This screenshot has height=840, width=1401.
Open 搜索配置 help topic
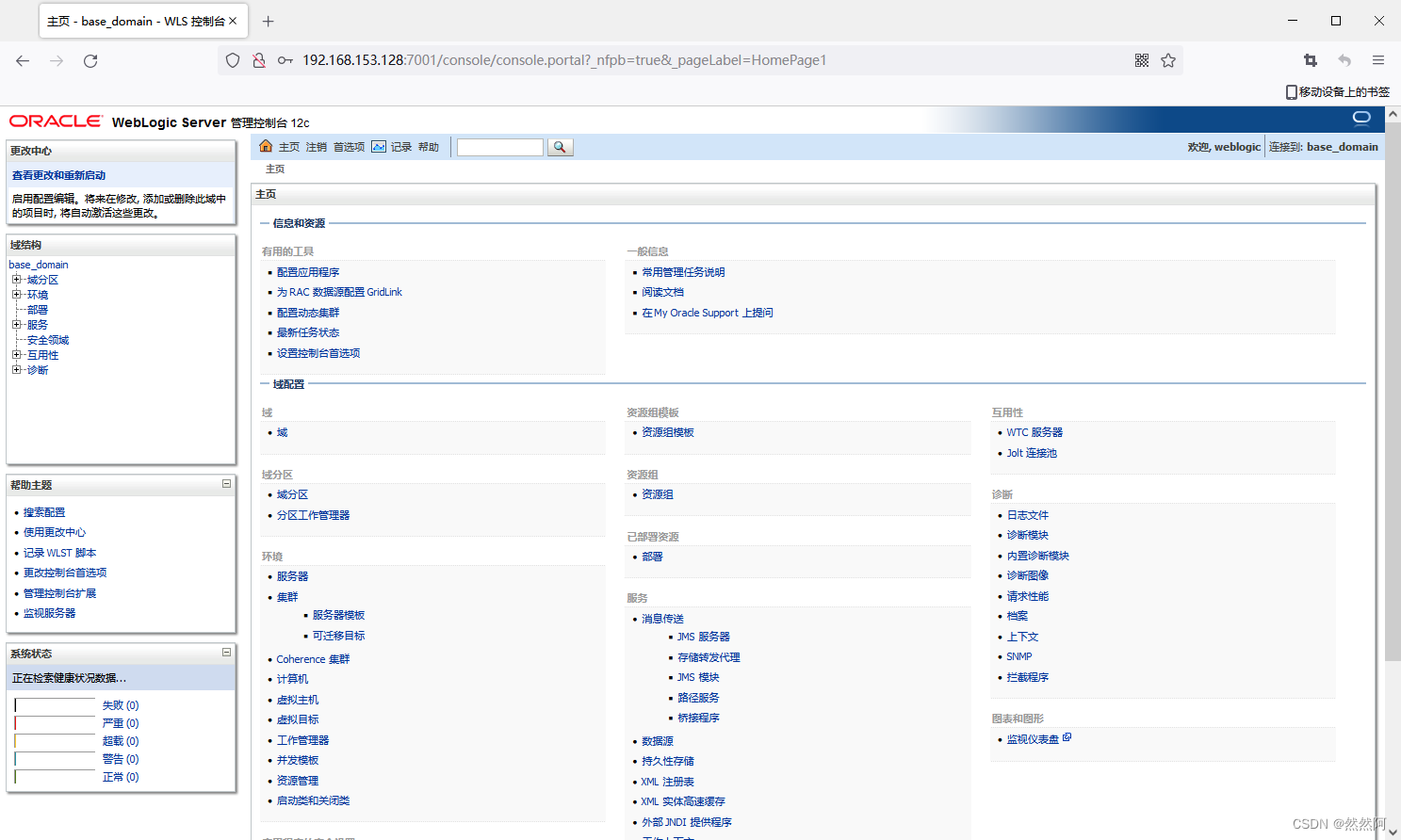(x=44, y=512)
